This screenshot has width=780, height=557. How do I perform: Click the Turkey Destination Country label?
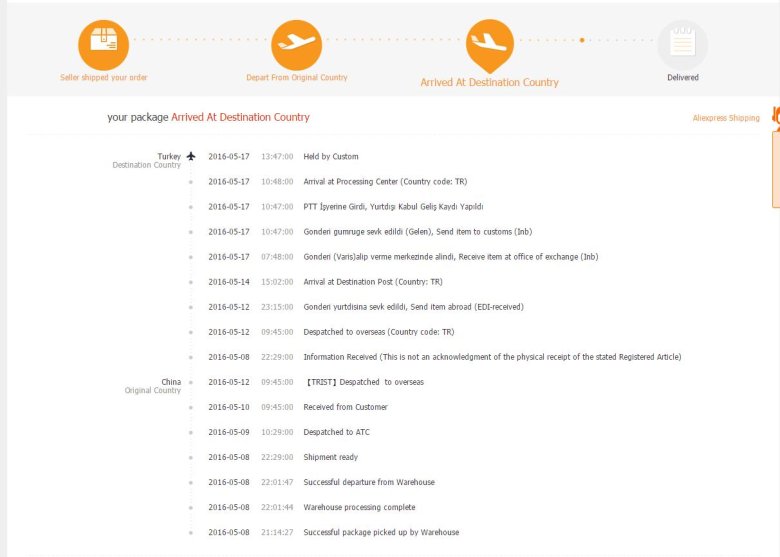[148, 160]
